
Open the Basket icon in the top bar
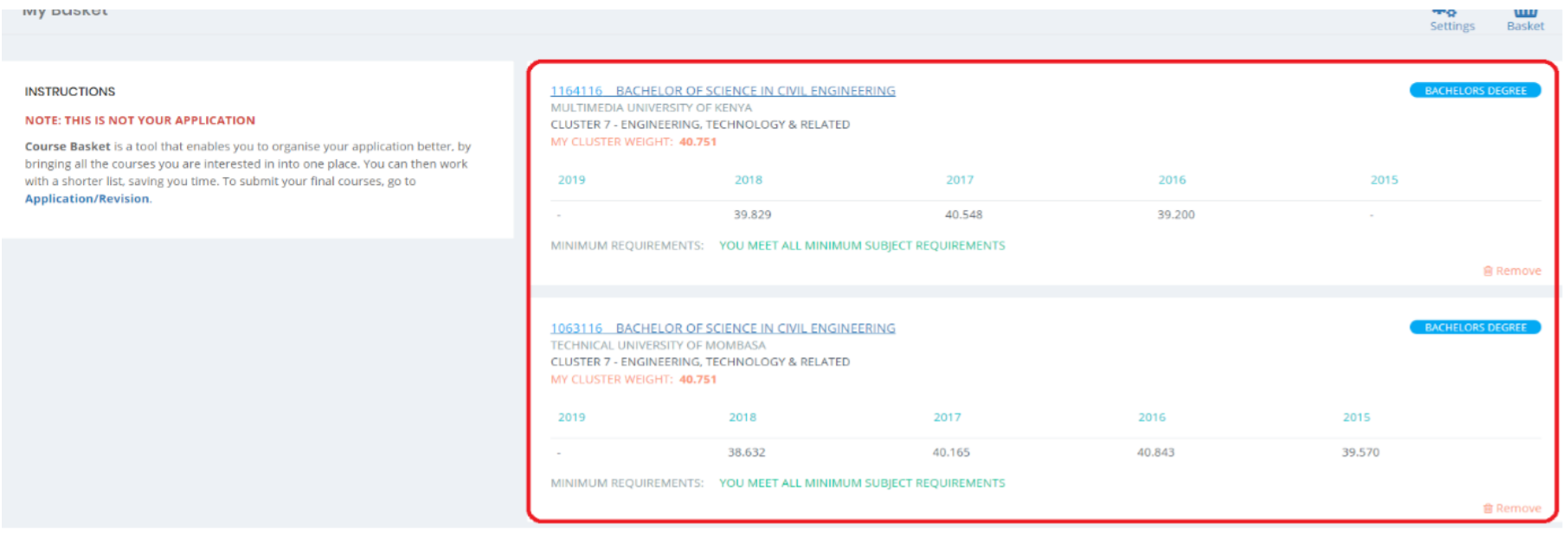click(1525, 19)
